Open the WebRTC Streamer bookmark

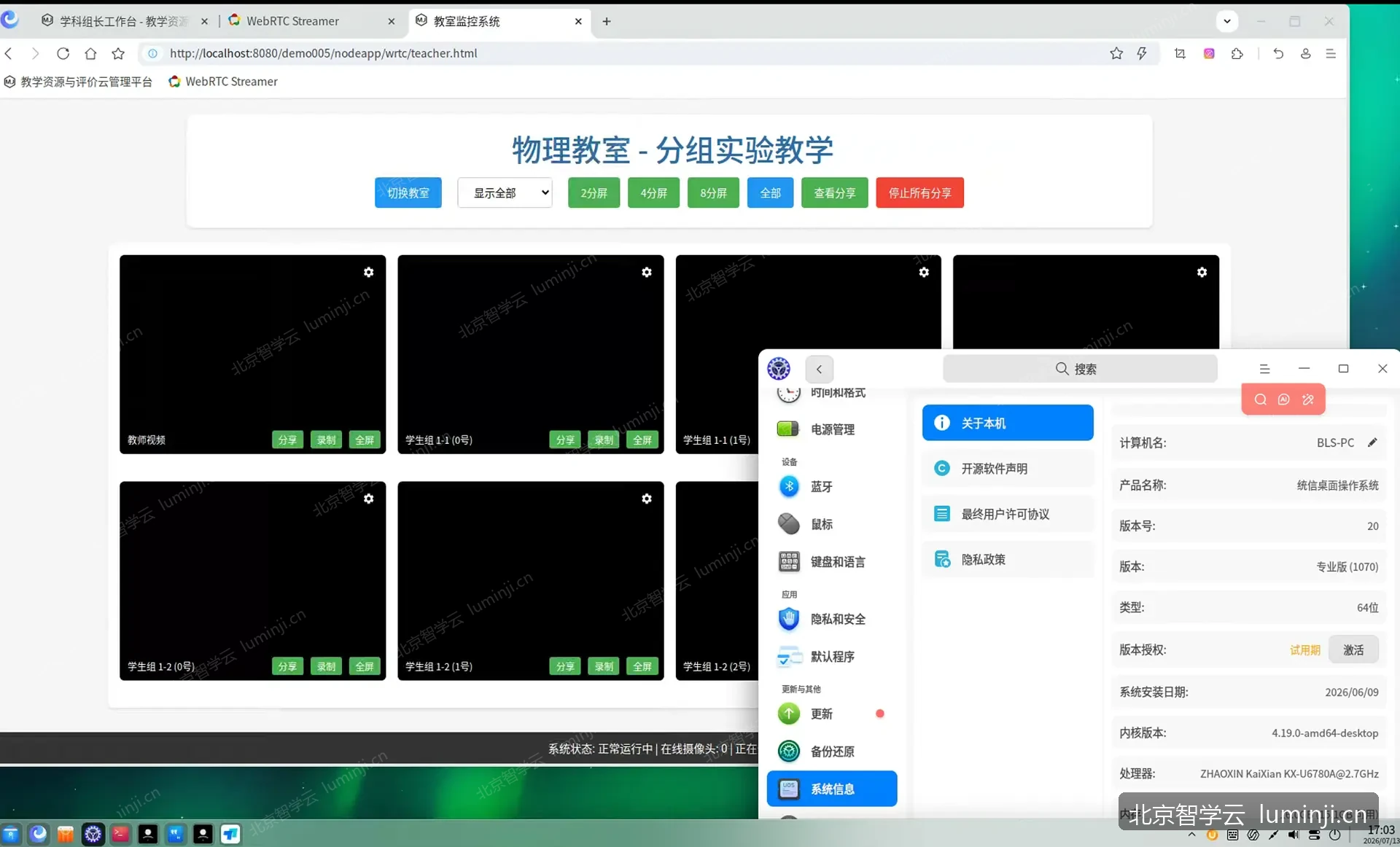tap(223, 82)
